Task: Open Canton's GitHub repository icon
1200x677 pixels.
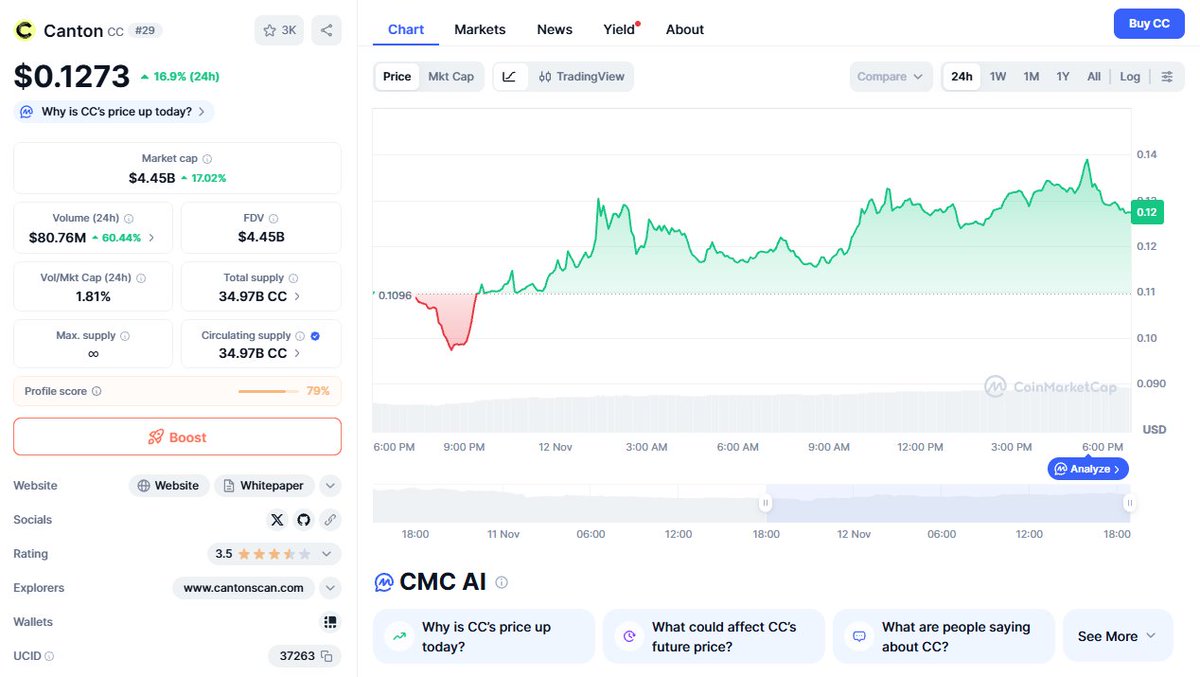Action: (304, 520)
